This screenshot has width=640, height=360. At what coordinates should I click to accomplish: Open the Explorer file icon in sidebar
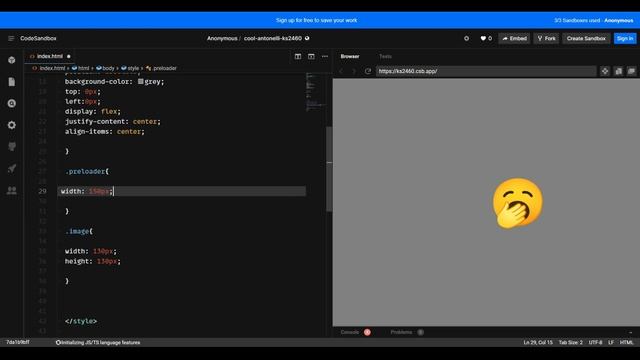point(12,82)
